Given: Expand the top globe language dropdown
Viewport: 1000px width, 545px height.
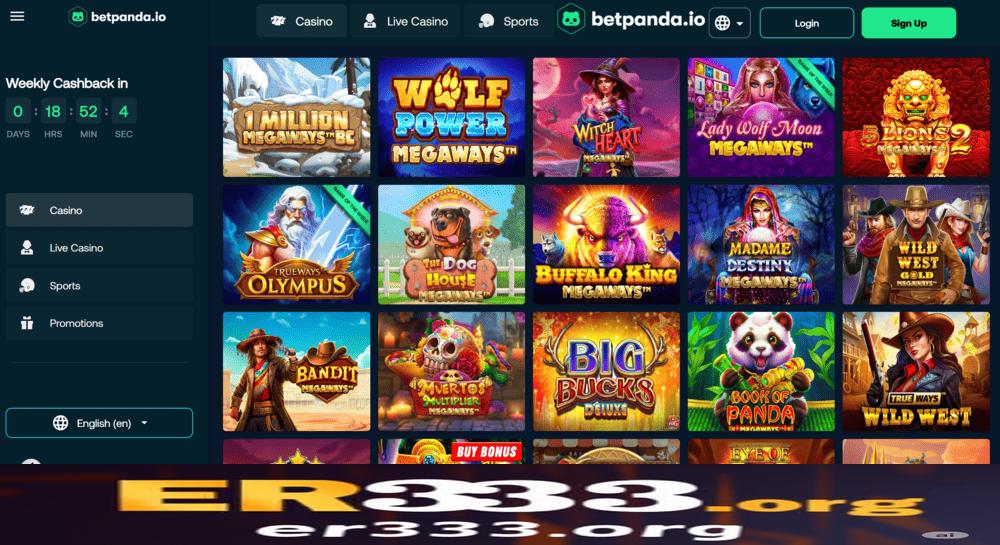Looking at the screenshot, I should point(729,23).
